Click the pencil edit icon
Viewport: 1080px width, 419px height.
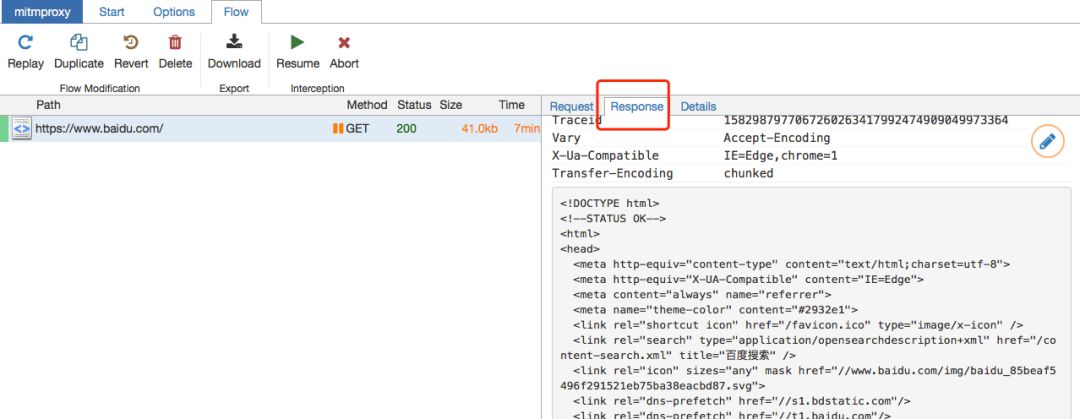pyautogui.click(x=1047, y=142)
